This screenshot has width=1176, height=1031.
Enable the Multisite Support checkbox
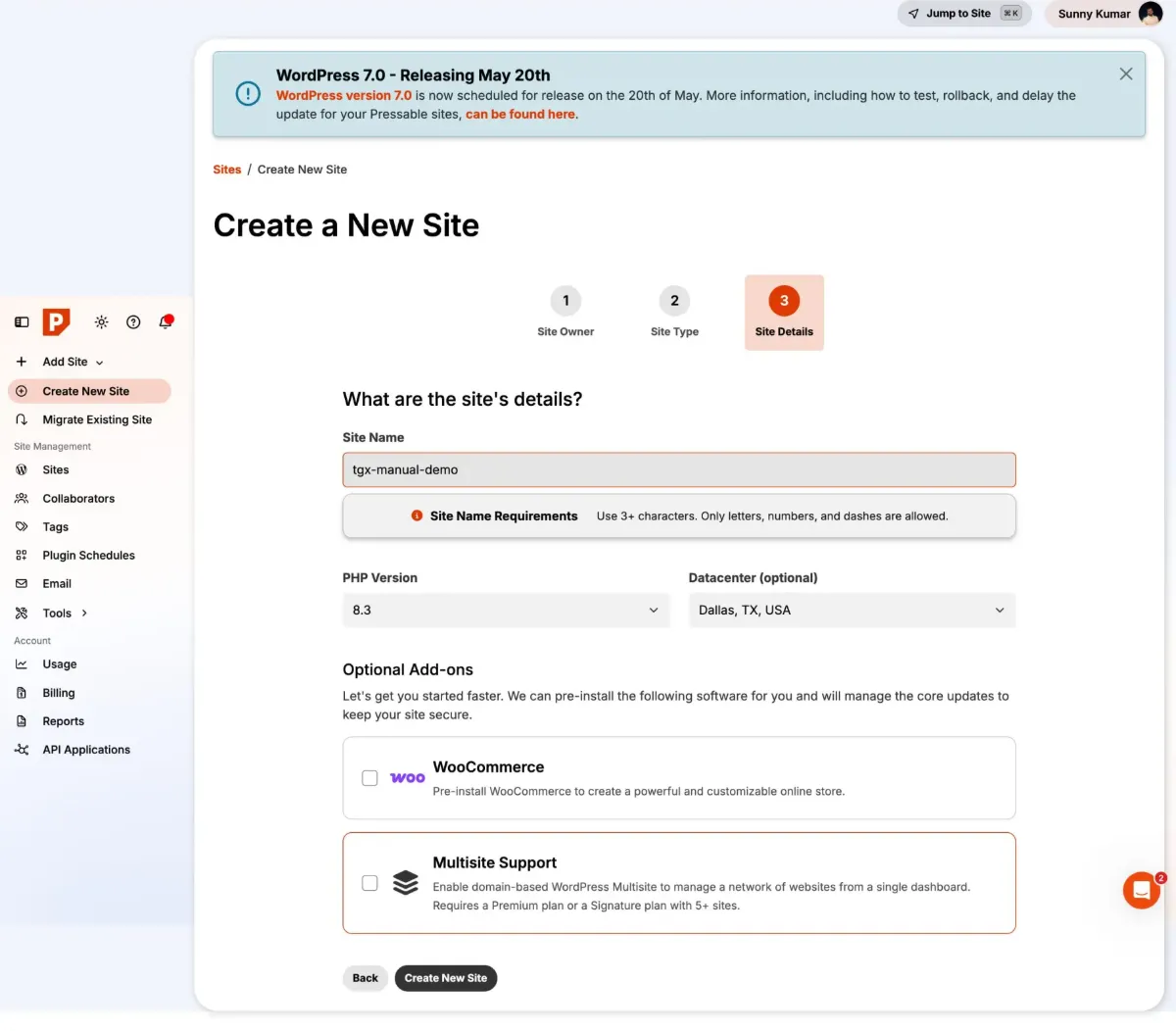pyautogui.click(x=369, y=883)
